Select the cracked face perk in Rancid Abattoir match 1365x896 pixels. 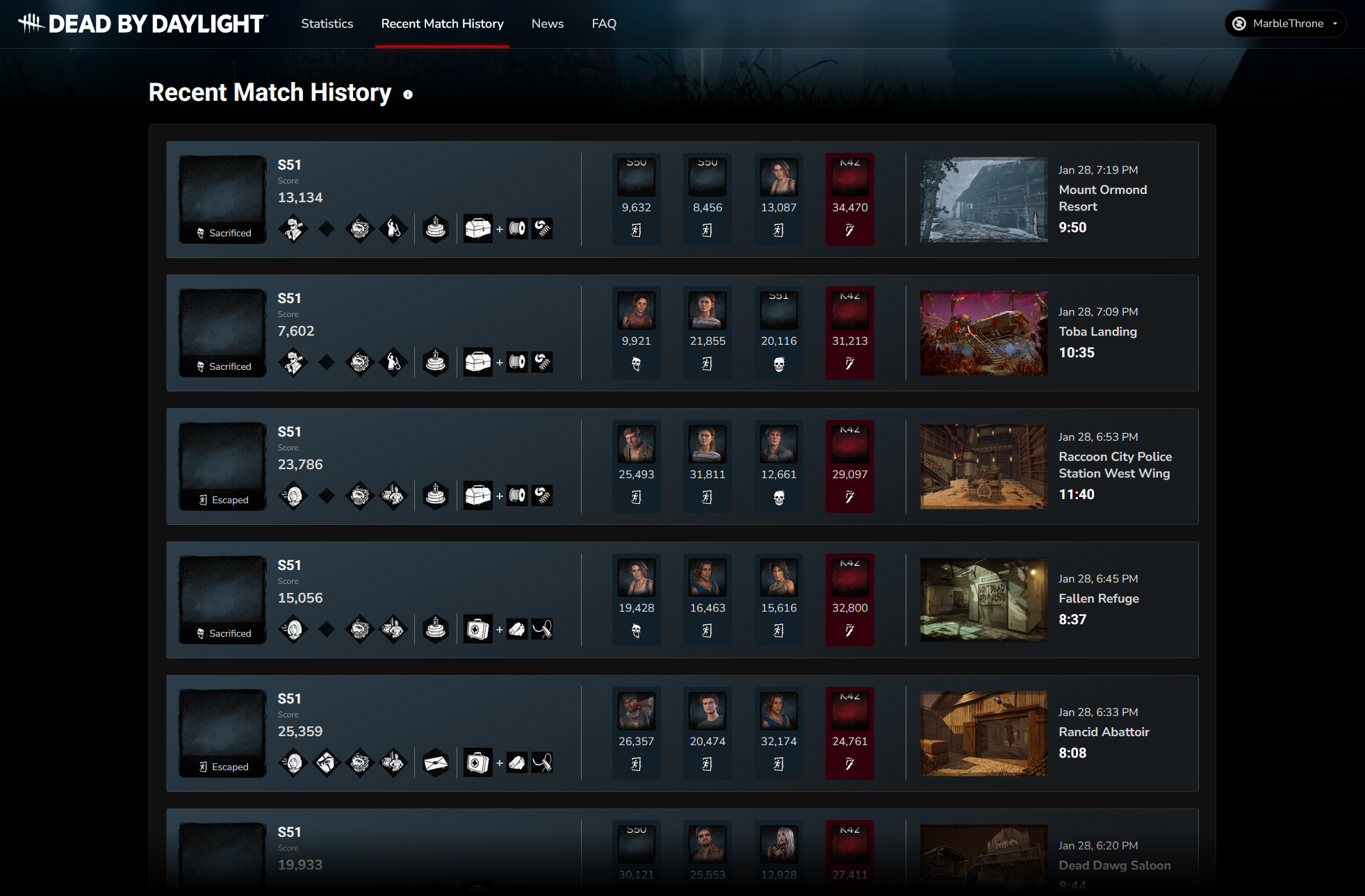(x=327, y=762)
